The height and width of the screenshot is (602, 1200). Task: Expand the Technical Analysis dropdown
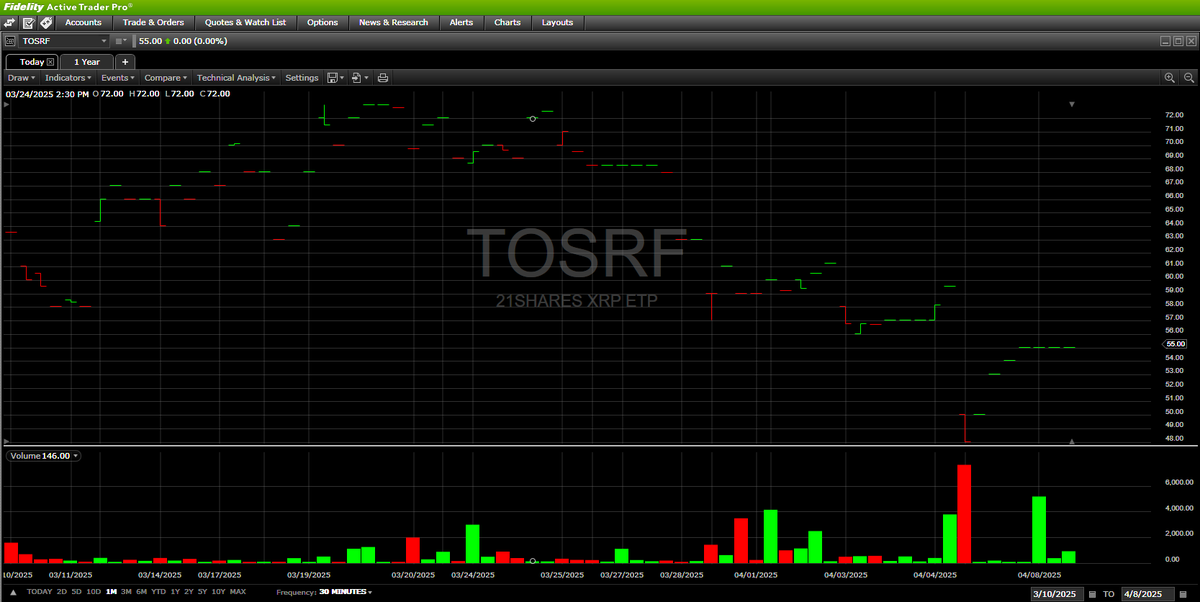pos(236,77)
